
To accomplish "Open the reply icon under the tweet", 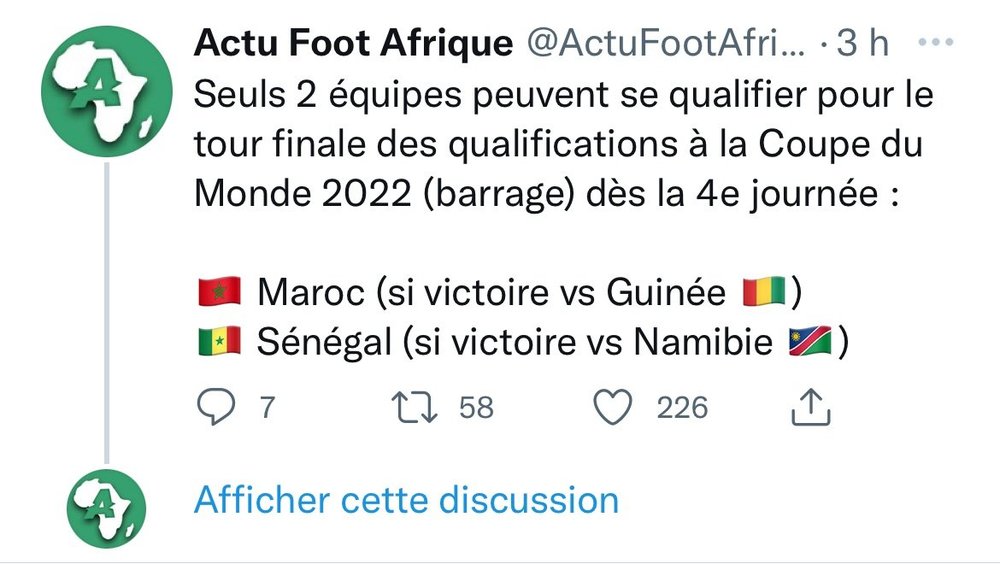I will point(213,408).
